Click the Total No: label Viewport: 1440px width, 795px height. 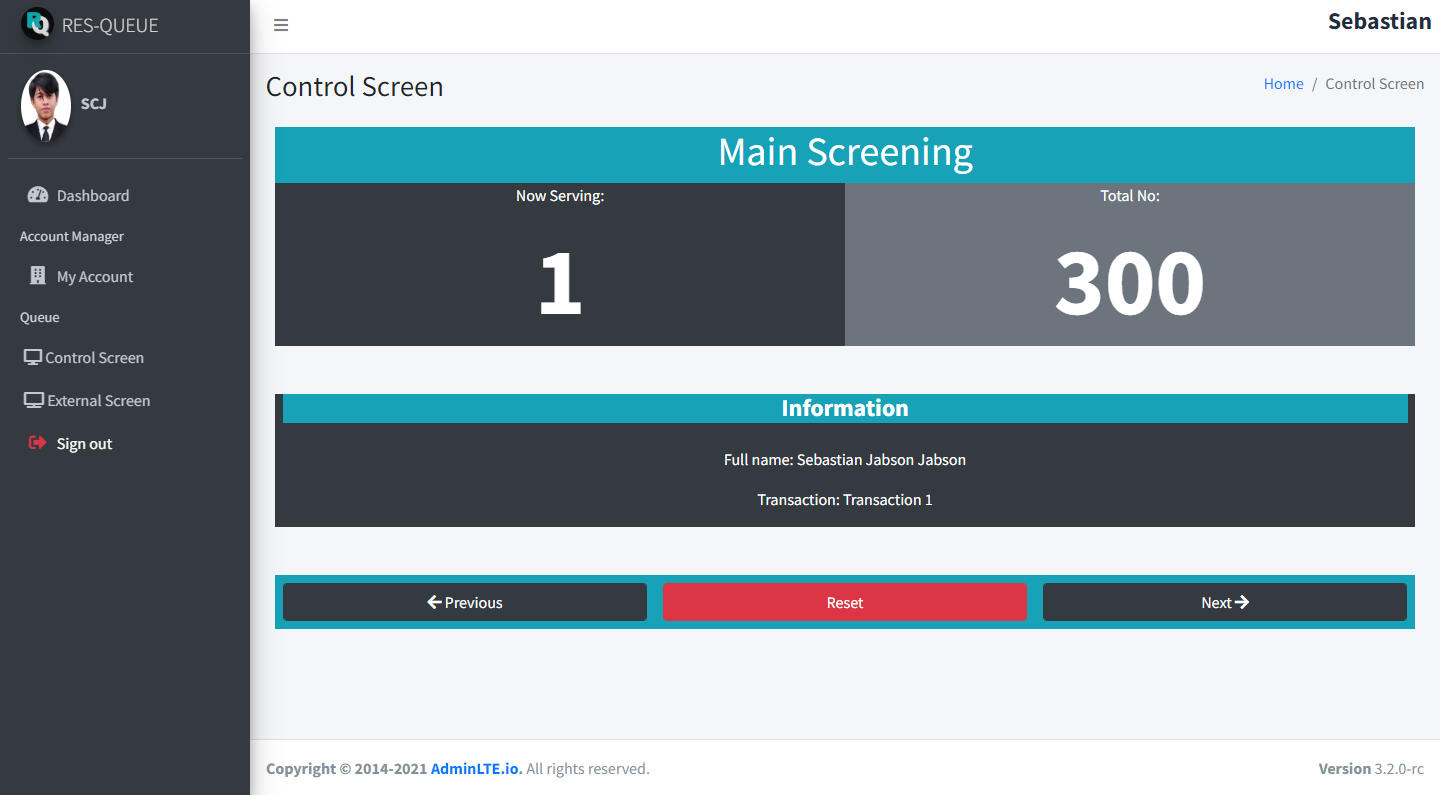coord(1130,196)
